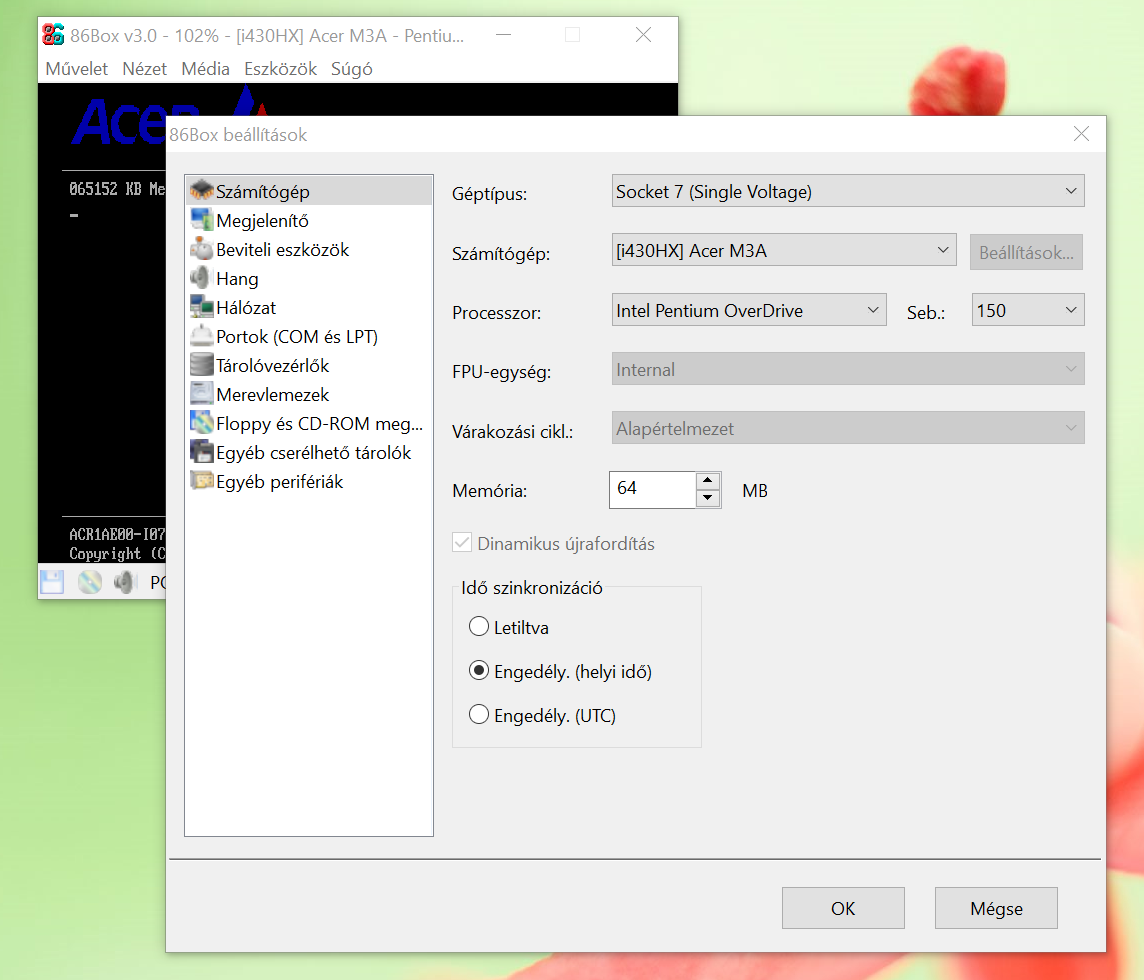The width and height of the screenshot is (1144, 980).
Task: Close the 86Box beállítások dialog
Action: 1081,134
